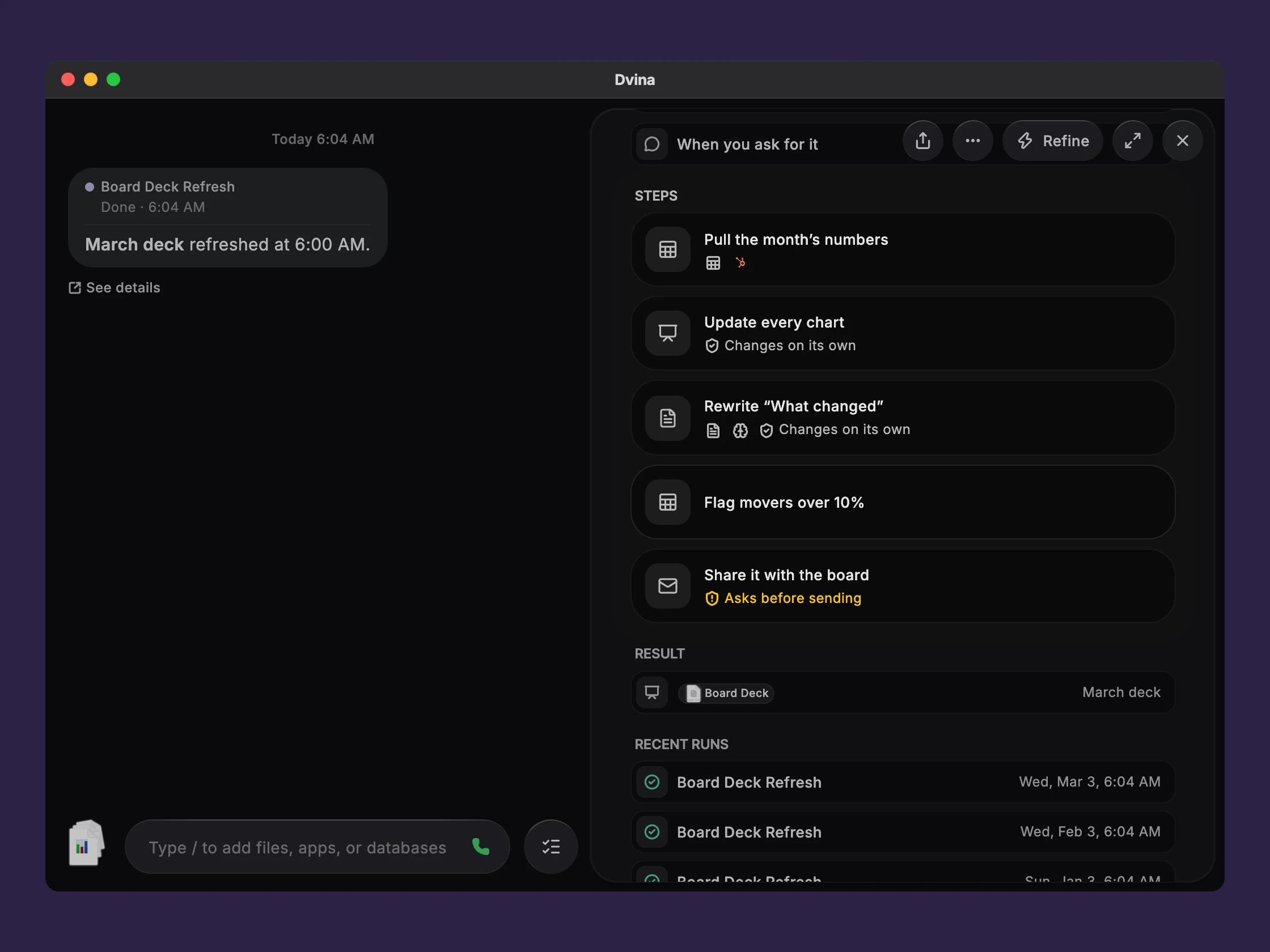The height and width of the screenshot is (952, 1270).
Task: Click the presentation icon on Update every chart
Action: (x=667, y=333)
